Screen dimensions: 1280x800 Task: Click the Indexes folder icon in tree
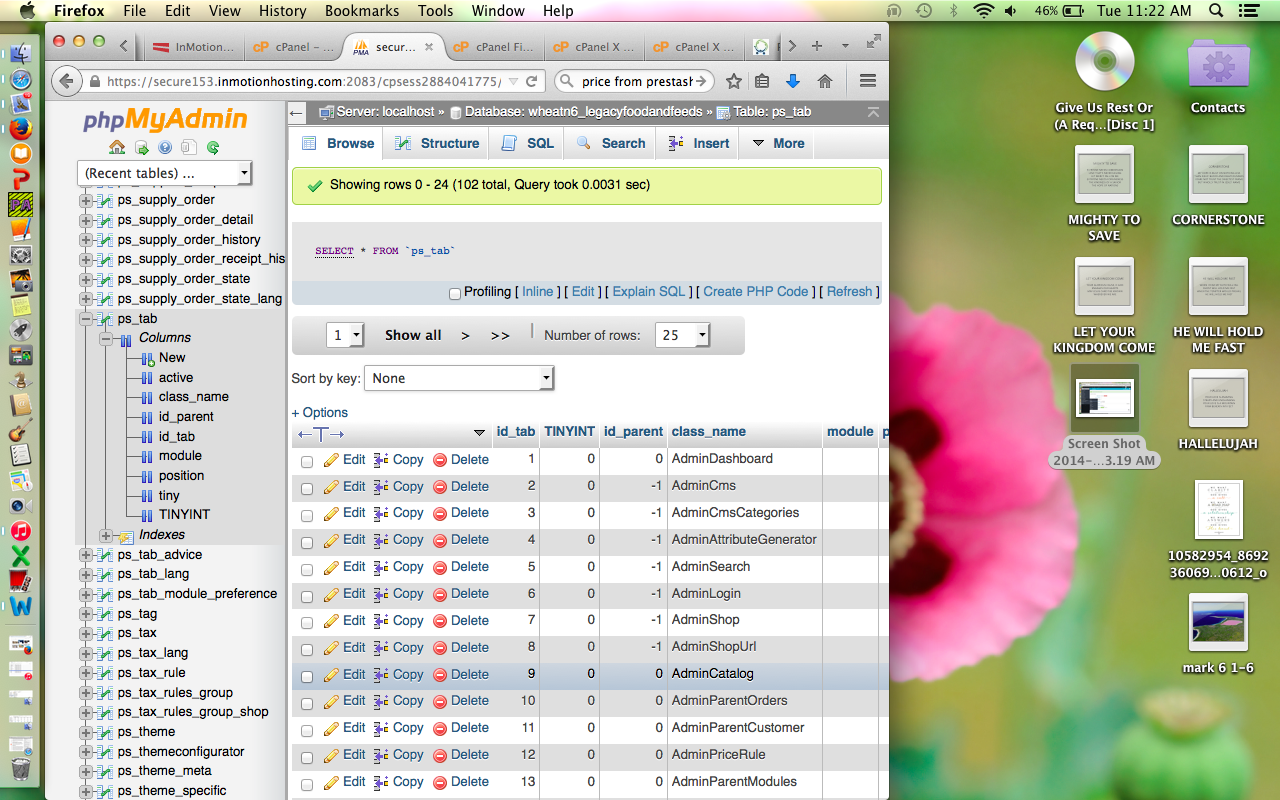126,536
